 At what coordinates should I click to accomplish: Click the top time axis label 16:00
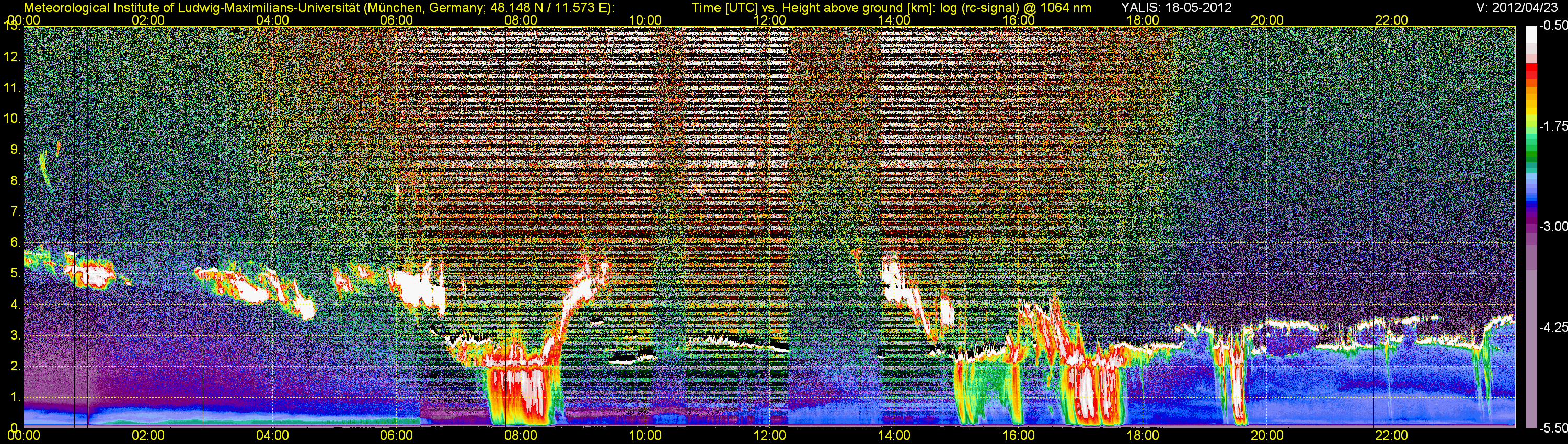1018,20
